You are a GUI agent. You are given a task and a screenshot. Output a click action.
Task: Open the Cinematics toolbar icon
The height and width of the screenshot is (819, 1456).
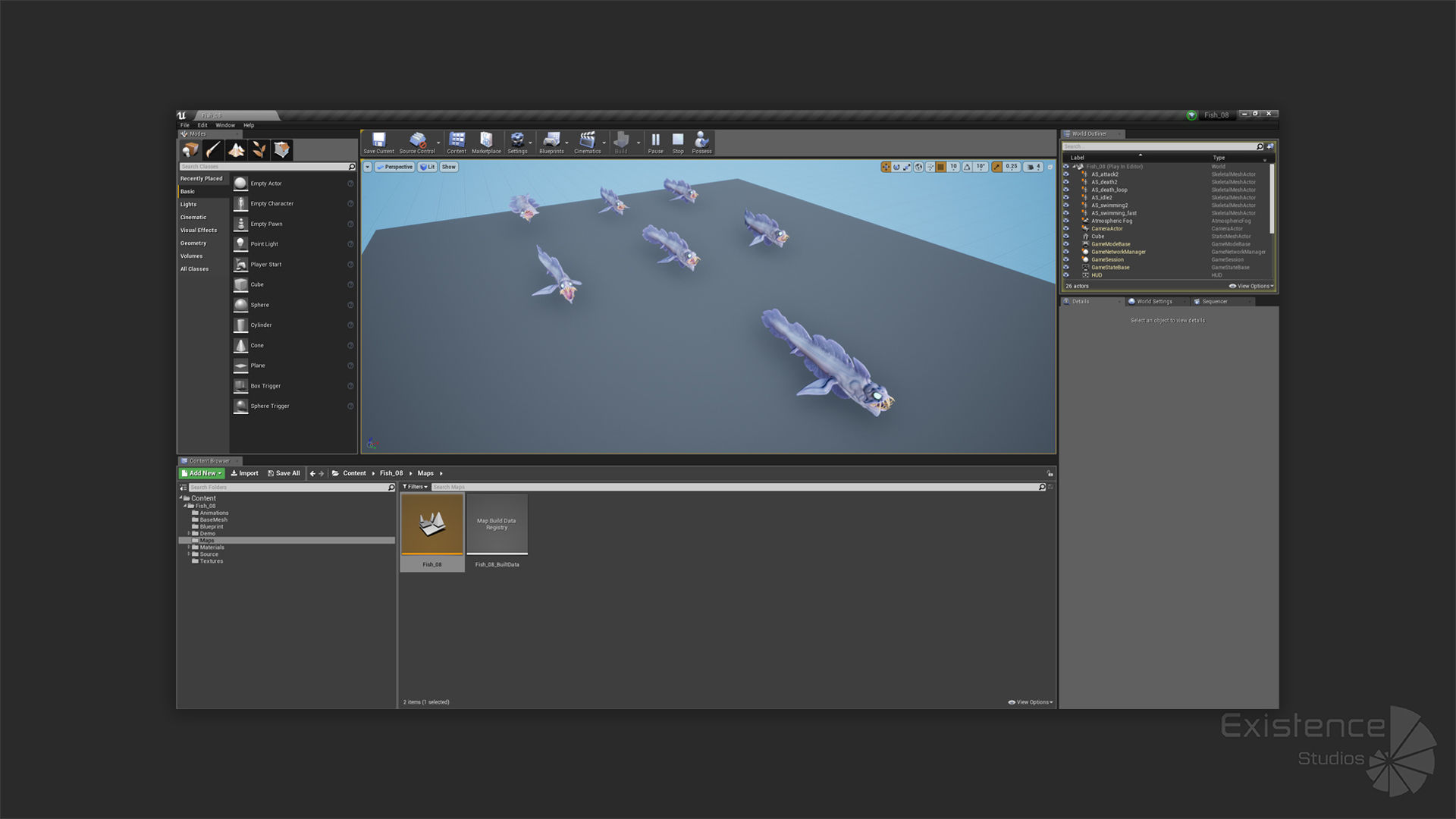[587, 141]
